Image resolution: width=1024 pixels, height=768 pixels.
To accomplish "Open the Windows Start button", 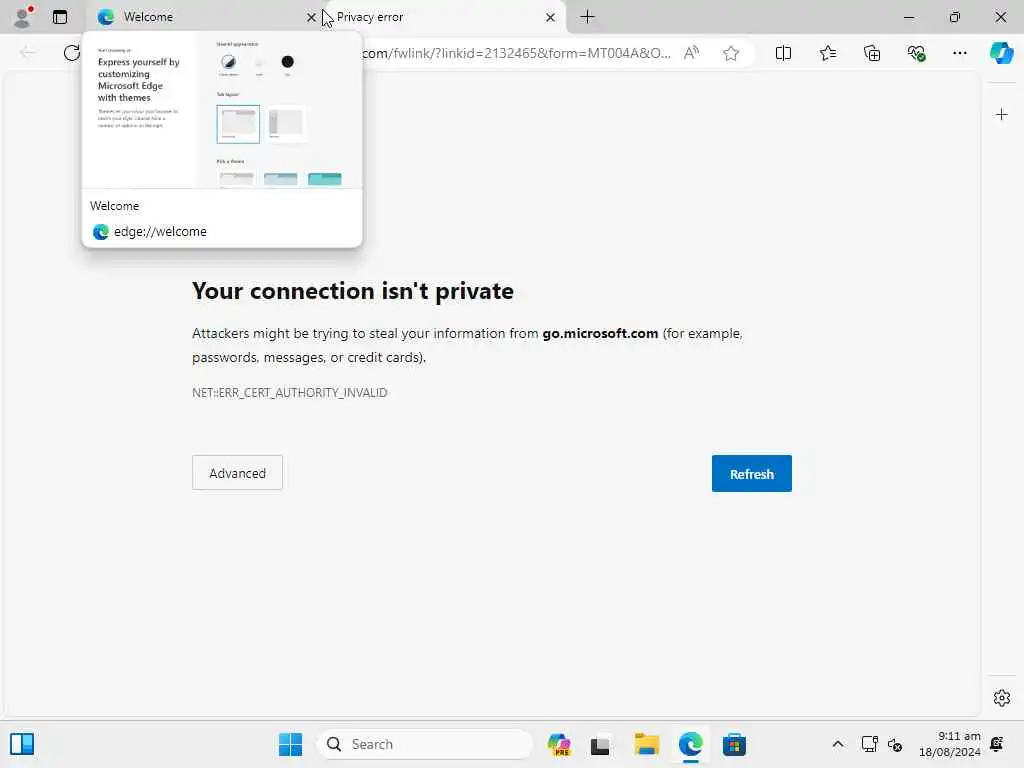I will click(291, 744).
